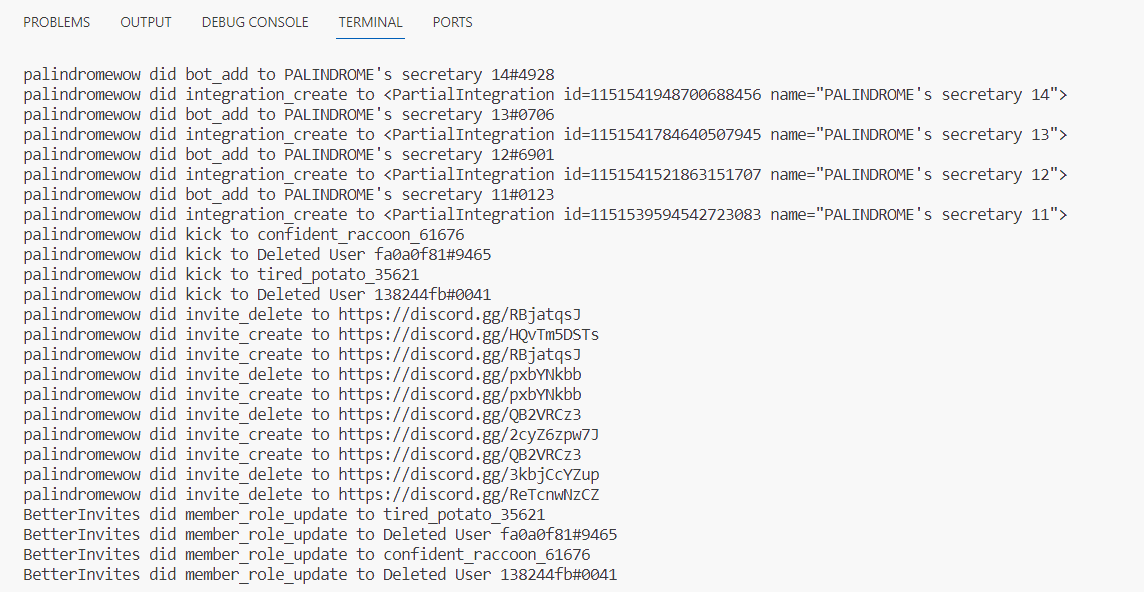Click BetterInvites member_role_update line for tired_potato_35621
Viewport: 1144px width, 592px height.
tap(284, 514)
